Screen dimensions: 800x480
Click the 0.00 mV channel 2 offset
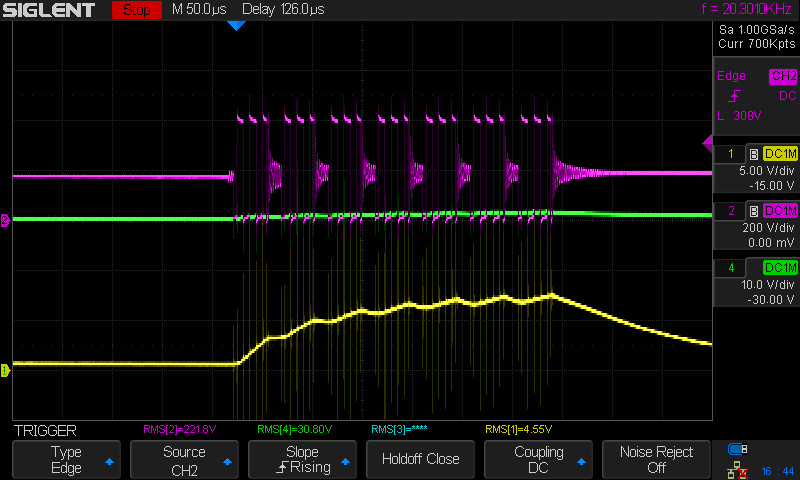pos(771,243)
